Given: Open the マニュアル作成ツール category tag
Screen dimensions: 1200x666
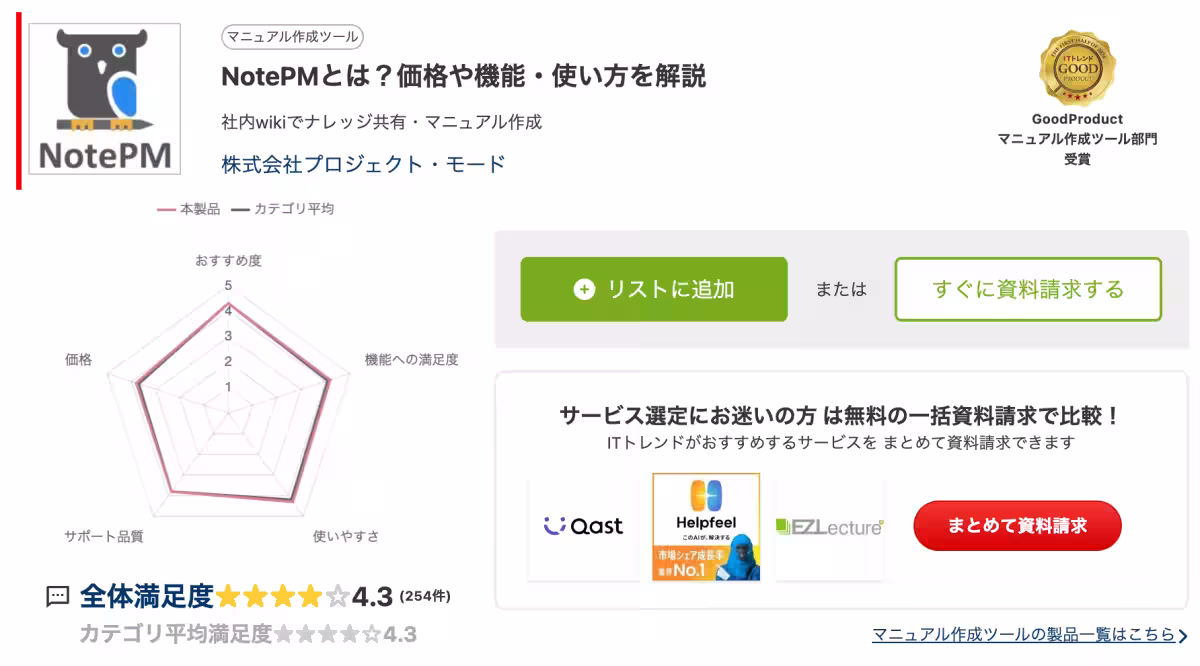Looking at the screenshot, I should pyautogui.click(x=293, y=37).
